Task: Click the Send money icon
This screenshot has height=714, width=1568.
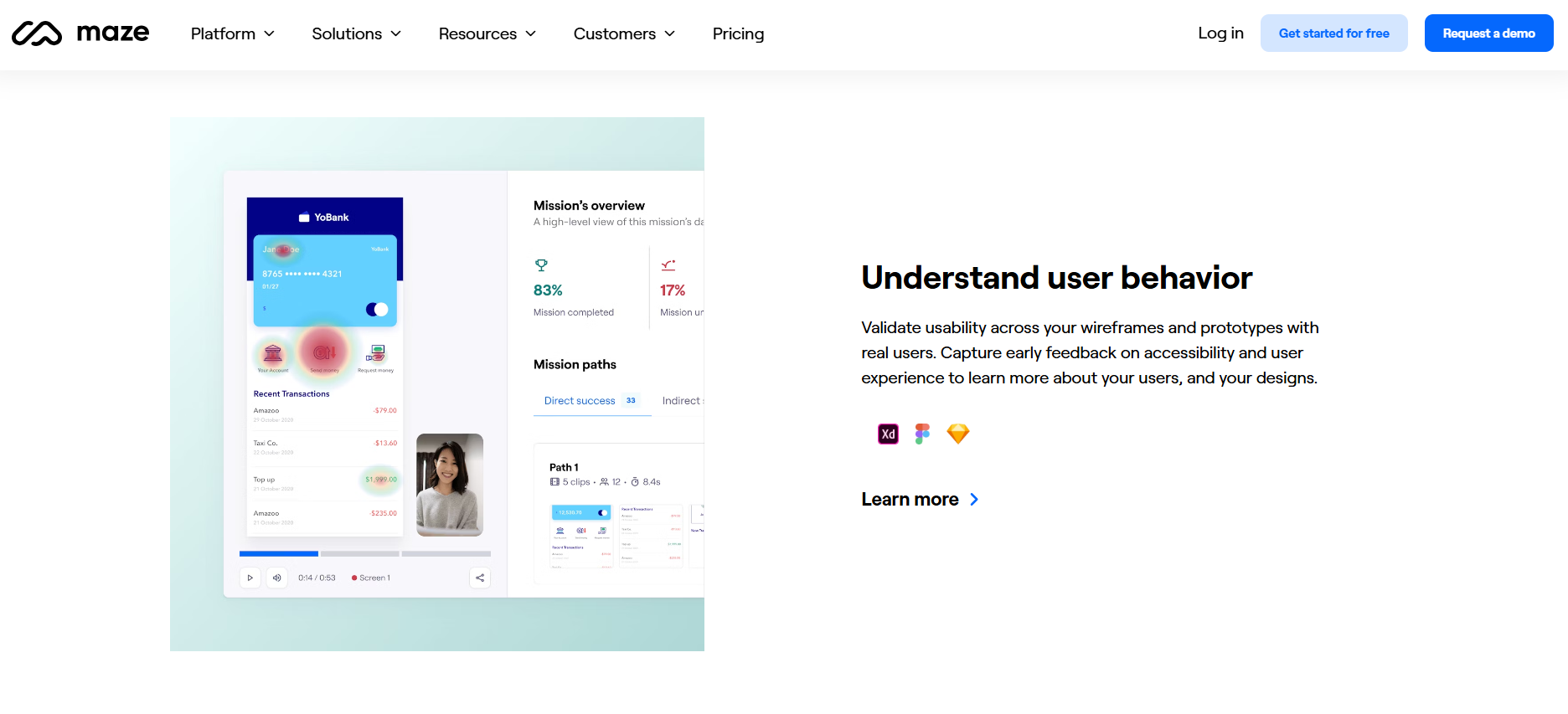Action: [324, 352]
